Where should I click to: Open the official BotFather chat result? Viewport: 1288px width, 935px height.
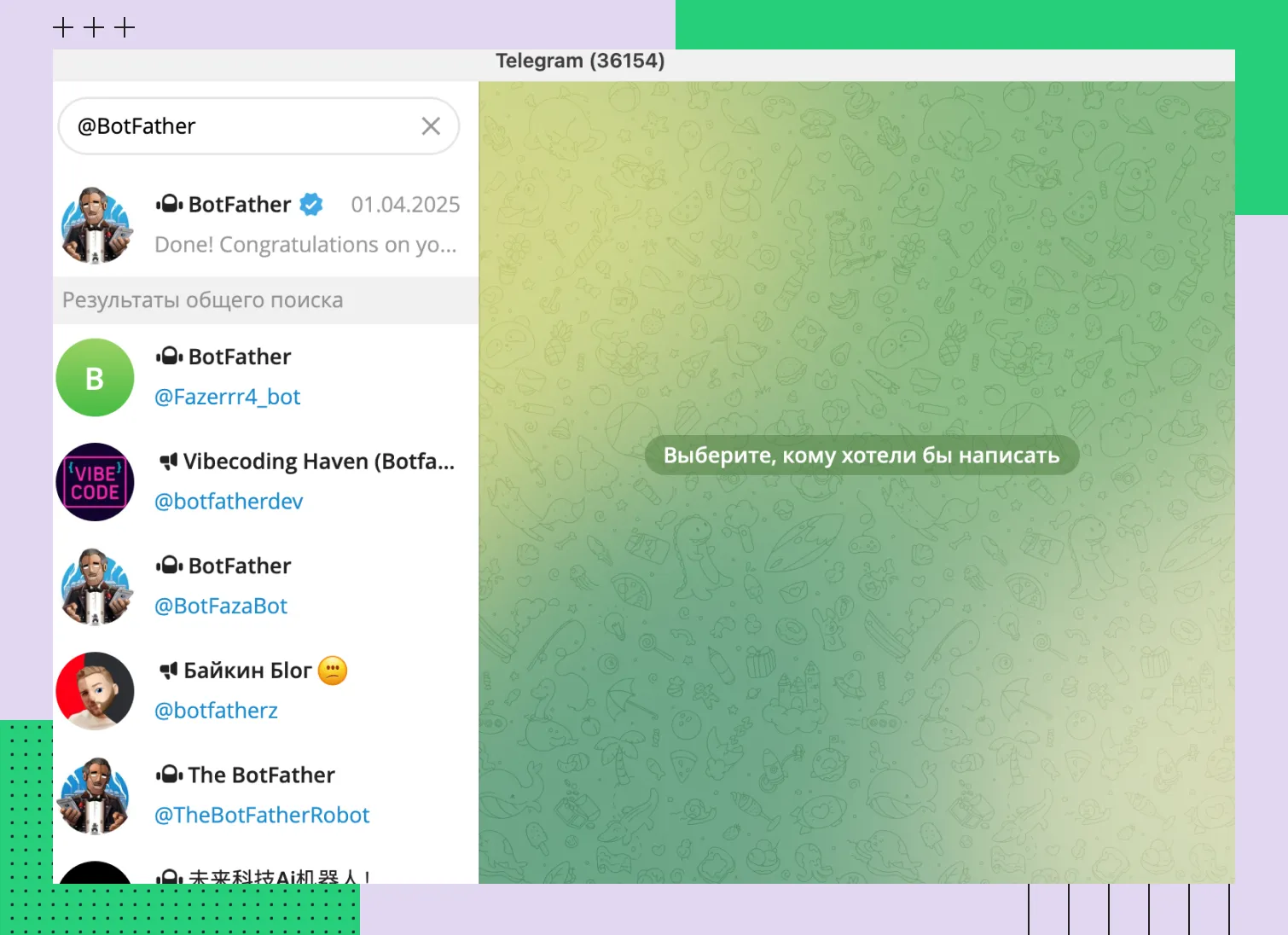click(x=256, y=222)
